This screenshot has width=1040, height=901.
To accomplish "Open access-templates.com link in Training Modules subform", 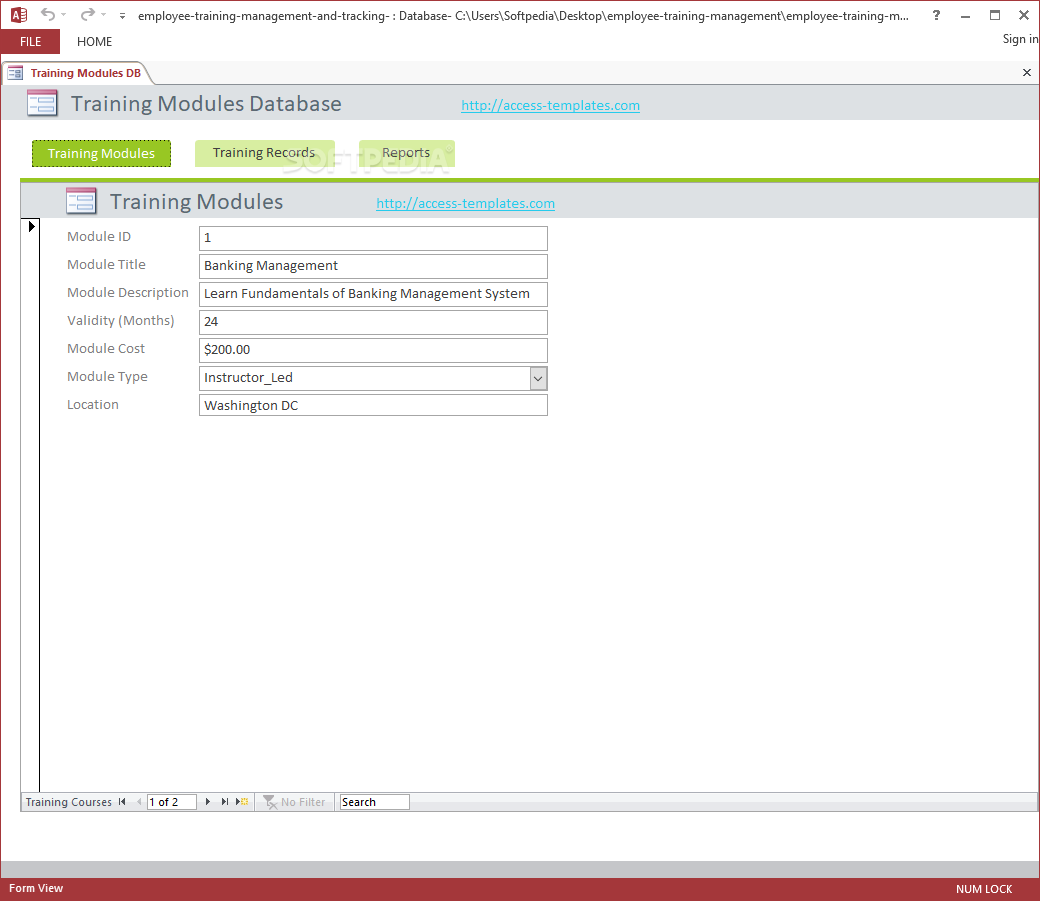I will point(466,204).
